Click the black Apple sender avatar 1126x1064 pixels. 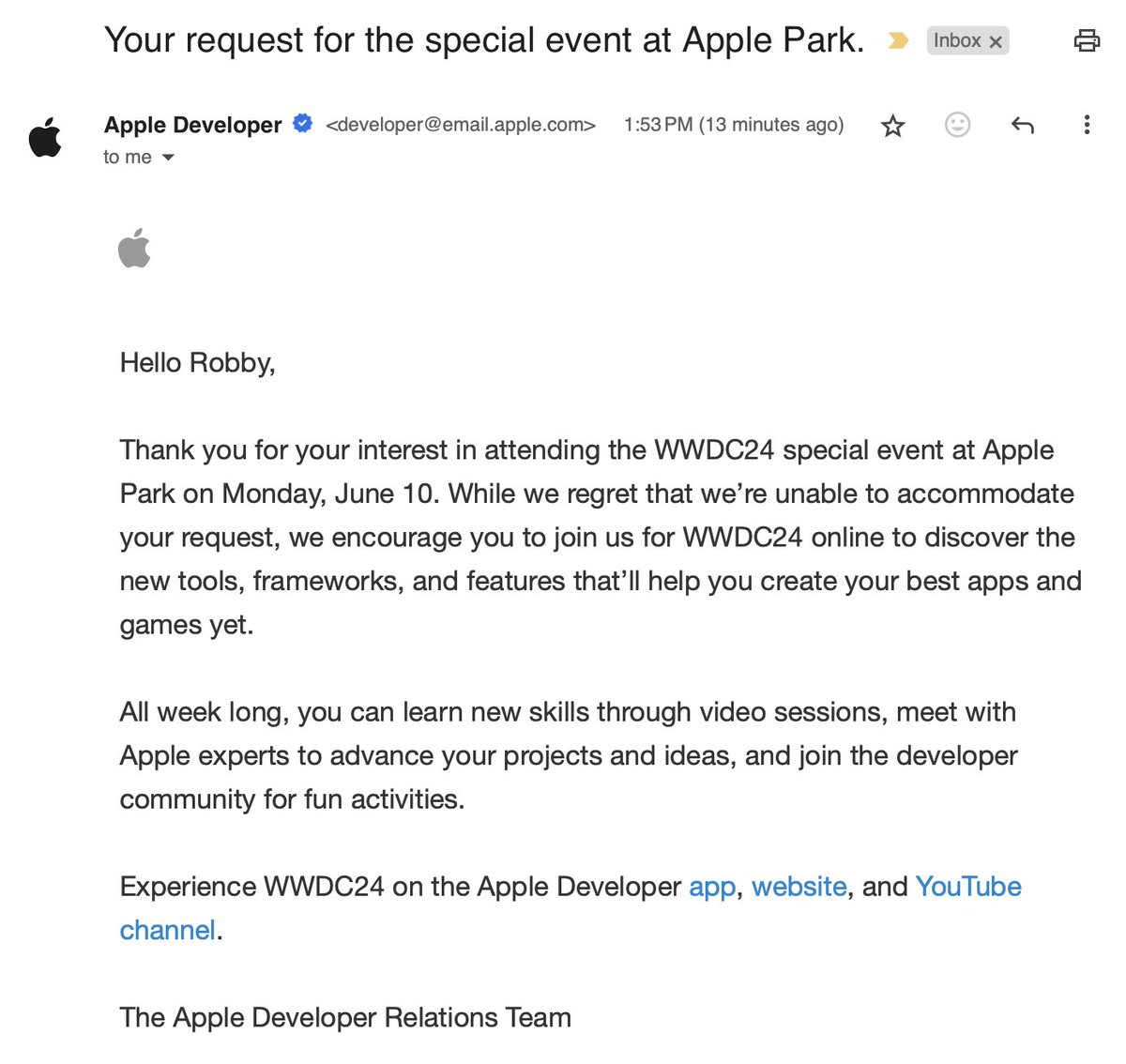pos(45,137)
